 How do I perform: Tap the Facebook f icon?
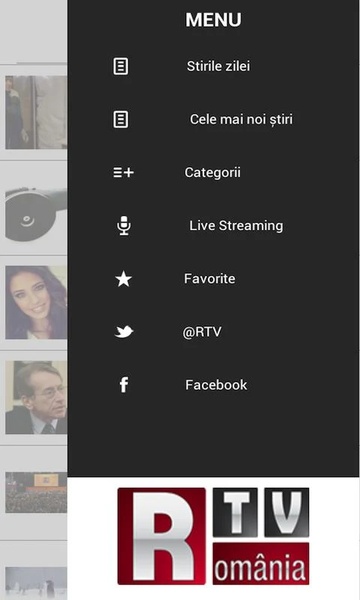pyautogui.click(x=124, y=385)
